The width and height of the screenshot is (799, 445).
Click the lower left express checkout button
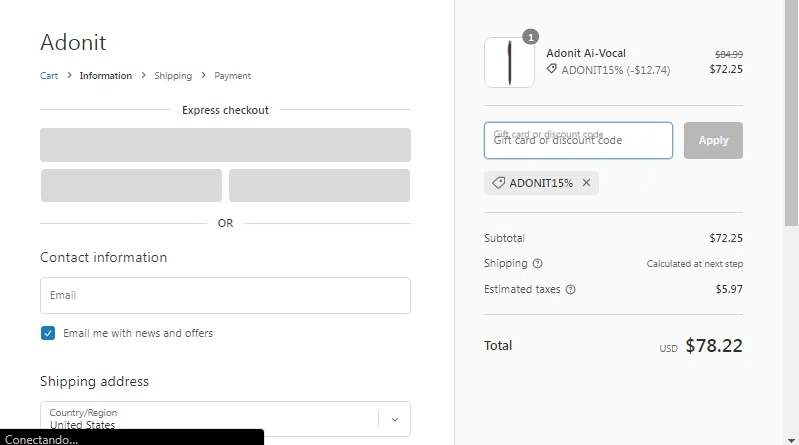[131, 186]
